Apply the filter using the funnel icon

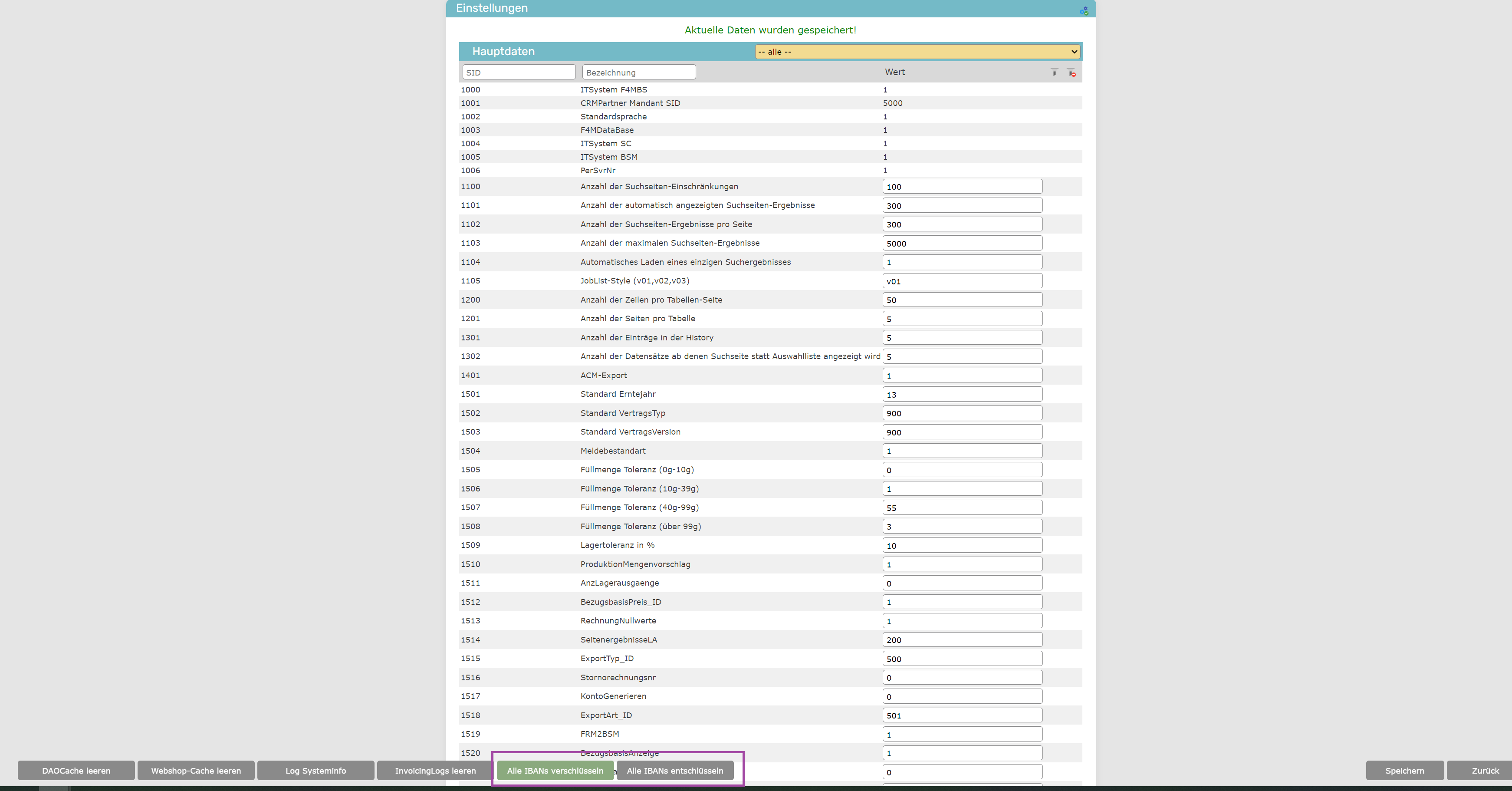pyautogui.click(x=1054, y=72)
